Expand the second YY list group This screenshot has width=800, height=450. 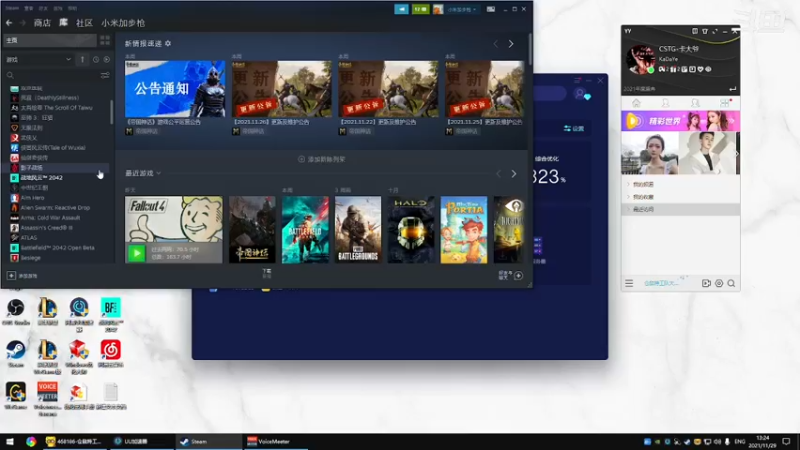[x=681, y=197]
